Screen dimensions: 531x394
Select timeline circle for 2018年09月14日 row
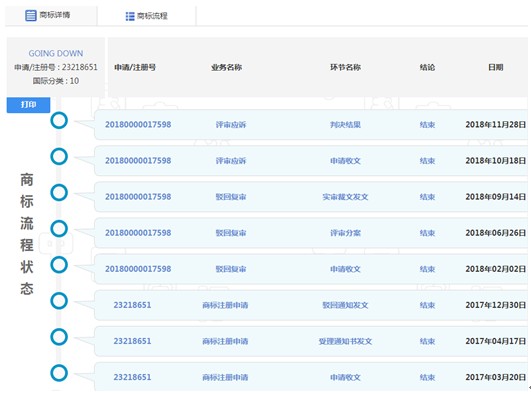tap(59, 192)
